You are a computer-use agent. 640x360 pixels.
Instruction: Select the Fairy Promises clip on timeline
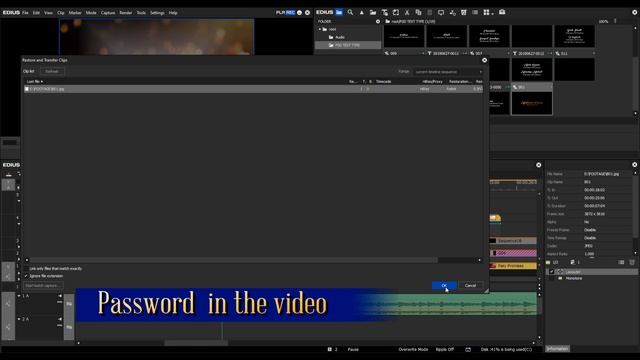513,266
